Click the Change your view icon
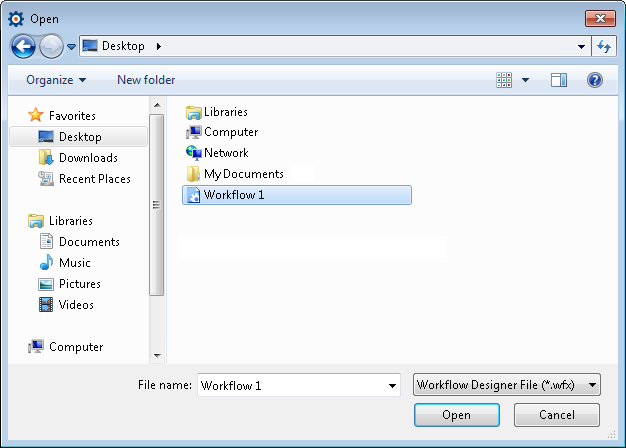 click(505, 80)
